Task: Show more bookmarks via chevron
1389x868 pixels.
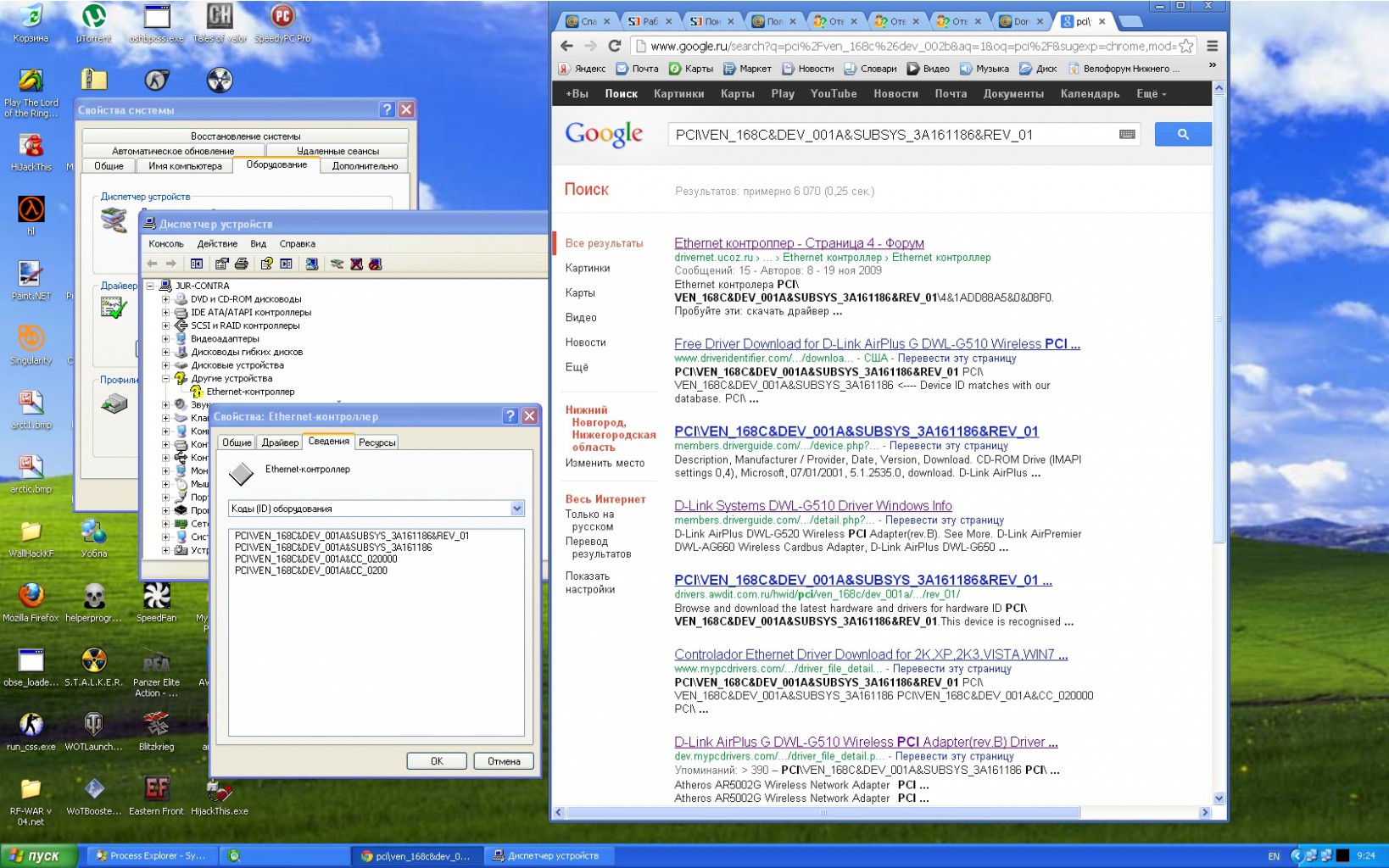Action: click(x=1212, y=65)
